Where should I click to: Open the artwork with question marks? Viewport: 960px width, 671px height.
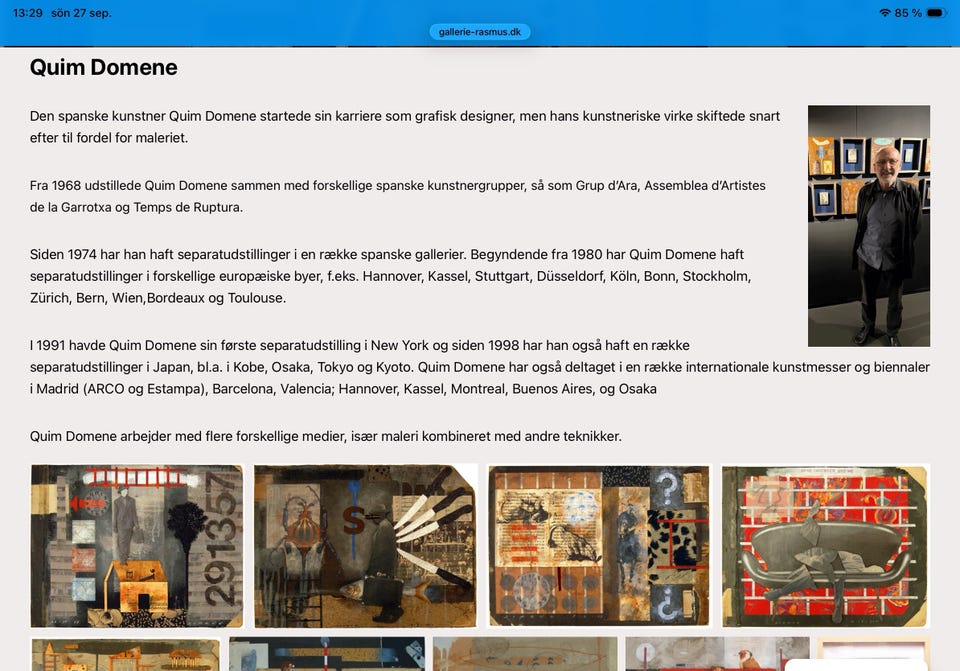(599, 546)
